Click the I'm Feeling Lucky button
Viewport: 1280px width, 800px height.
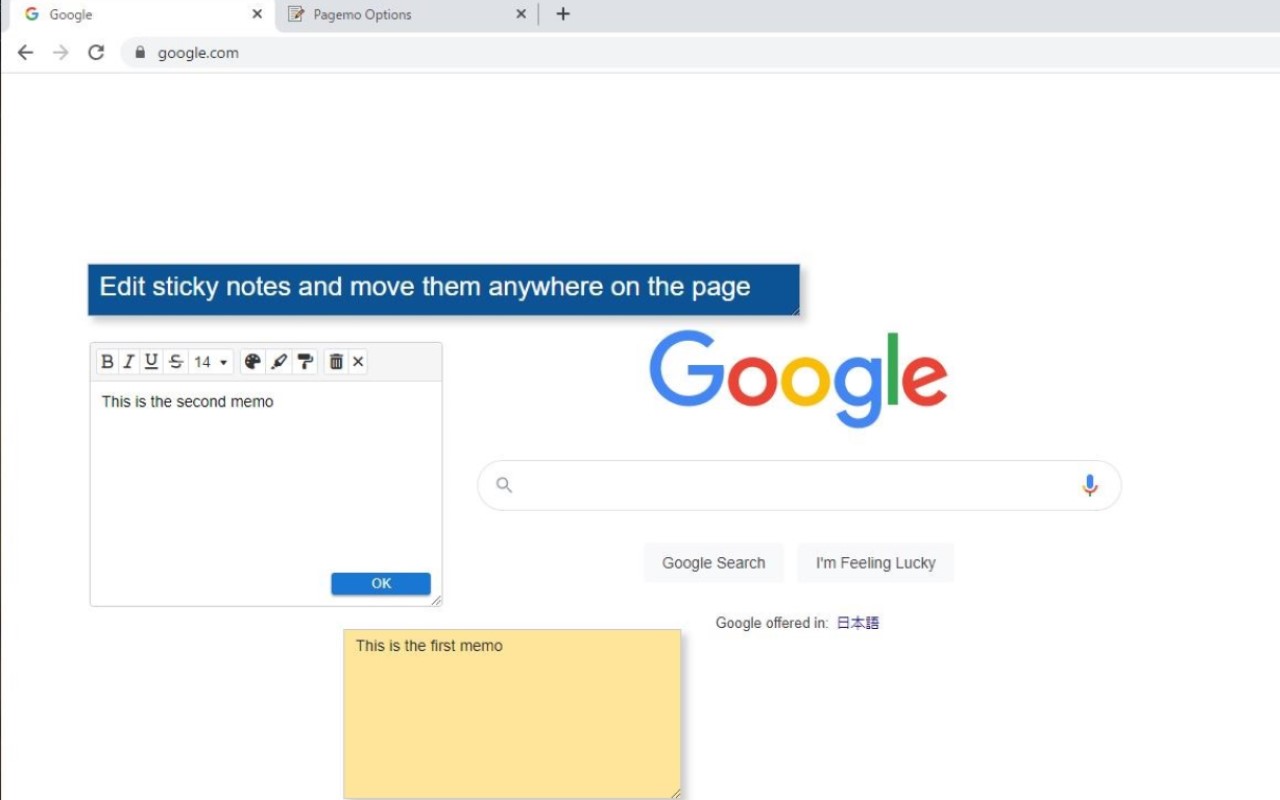click(876, 563)
